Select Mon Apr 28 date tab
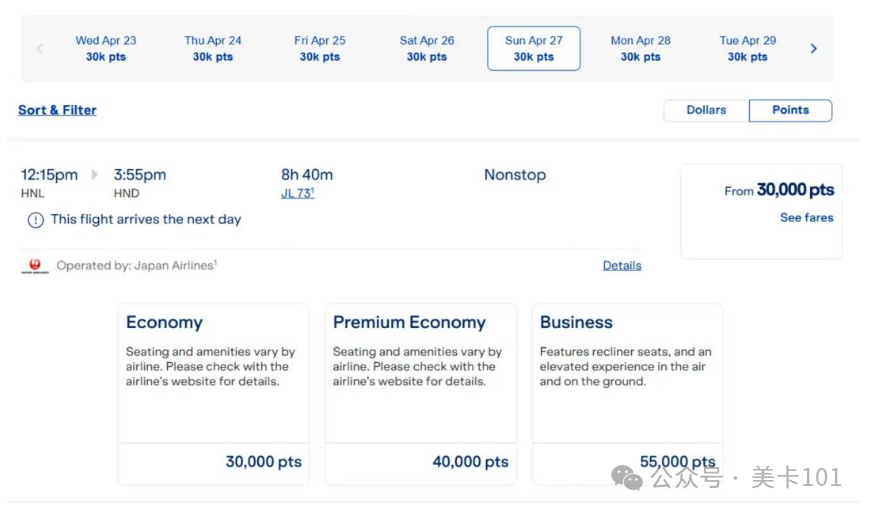869x512 pixels. [x=641, y=49]
